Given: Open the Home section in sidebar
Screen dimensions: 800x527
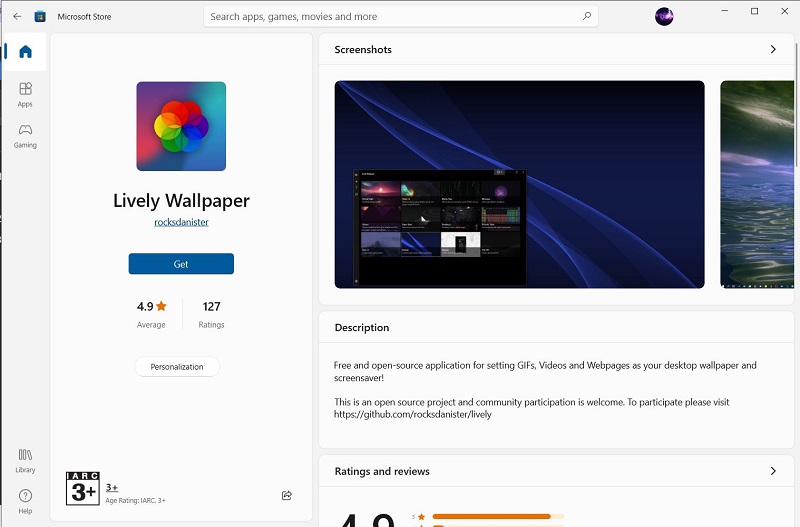Looking at the screenshot, I should [x=25, y=52].
